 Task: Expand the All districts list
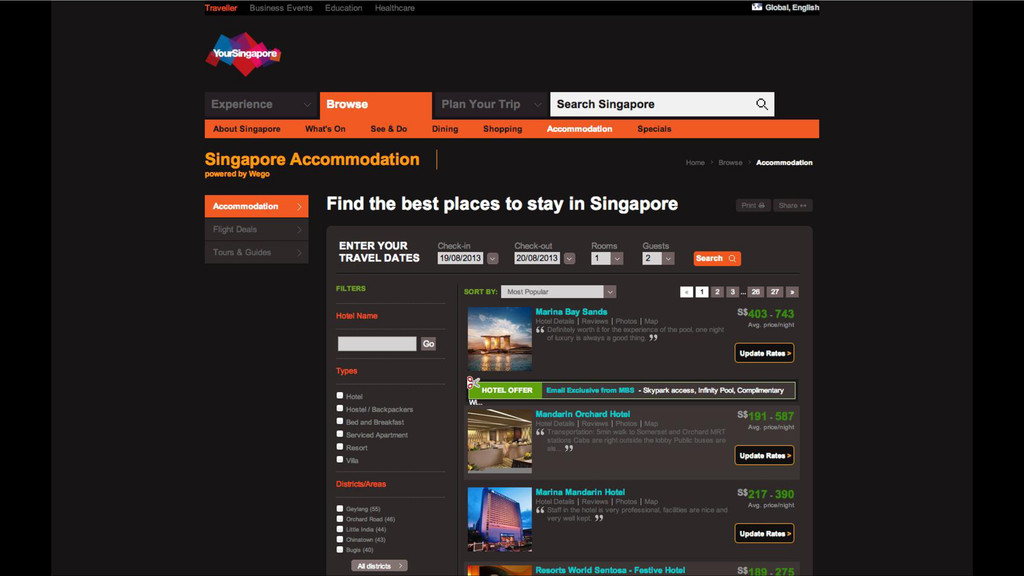pyautogui.click(x=379, y=566)
